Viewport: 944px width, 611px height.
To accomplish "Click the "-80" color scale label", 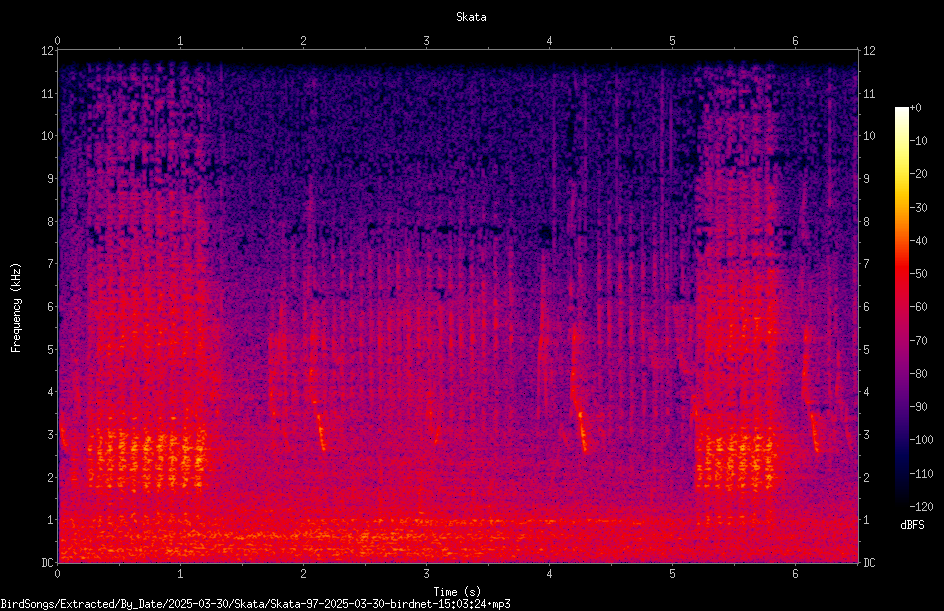I will [x=918, y=374].
